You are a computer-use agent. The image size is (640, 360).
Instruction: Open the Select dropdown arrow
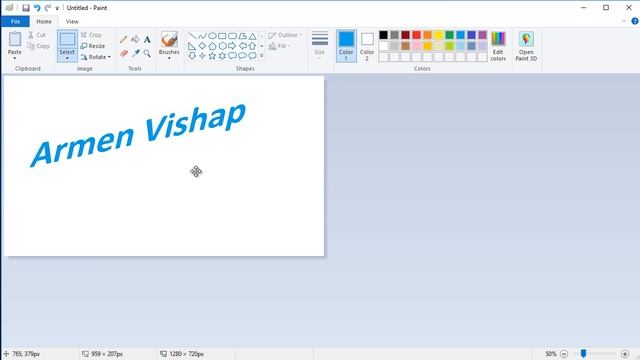coord(67,58)
